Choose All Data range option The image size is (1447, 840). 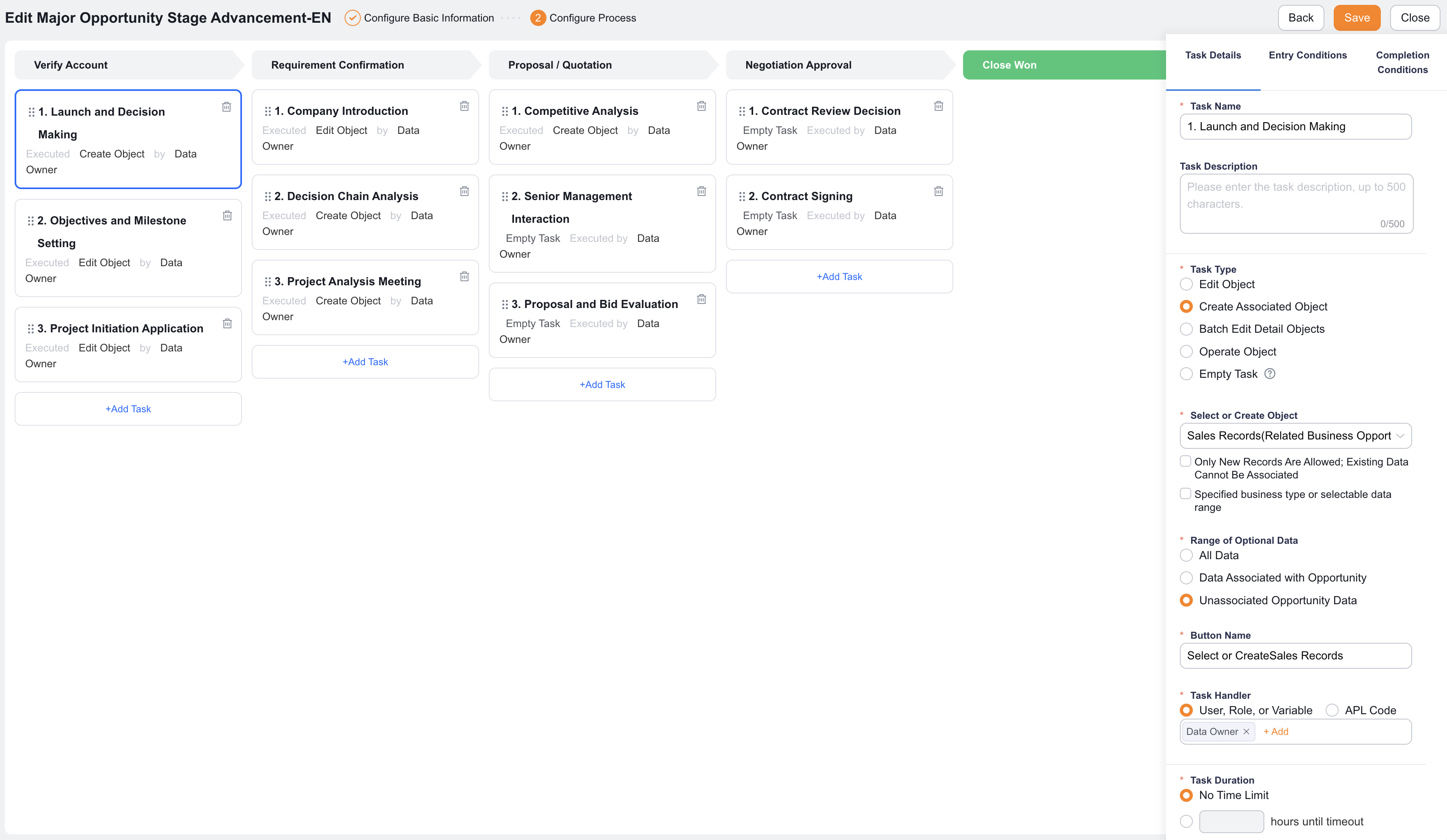pos(1186,555)
